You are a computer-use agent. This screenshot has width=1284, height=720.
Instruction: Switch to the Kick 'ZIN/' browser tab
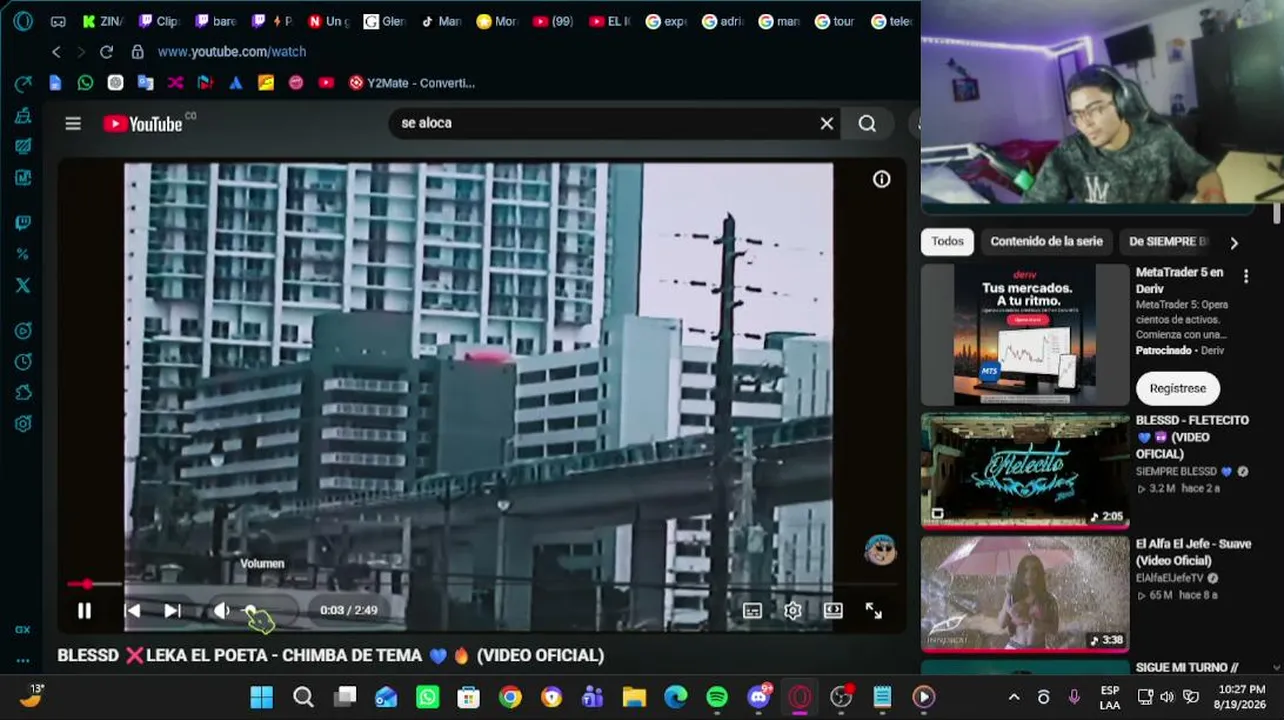[x=102, y=21]
